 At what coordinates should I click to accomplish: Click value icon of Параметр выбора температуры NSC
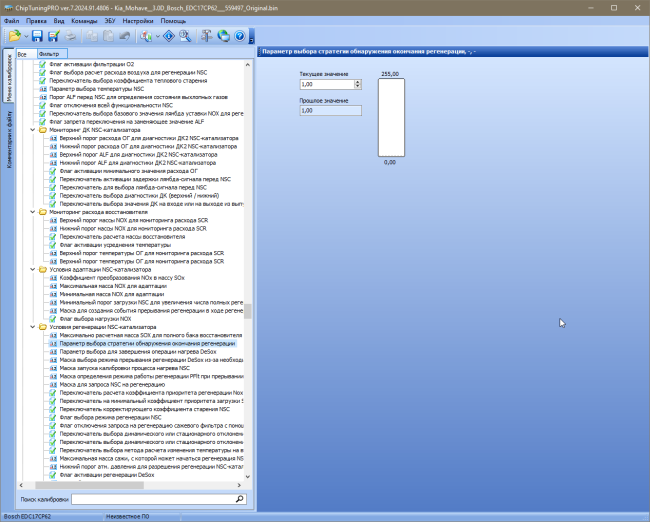(43, 89)
